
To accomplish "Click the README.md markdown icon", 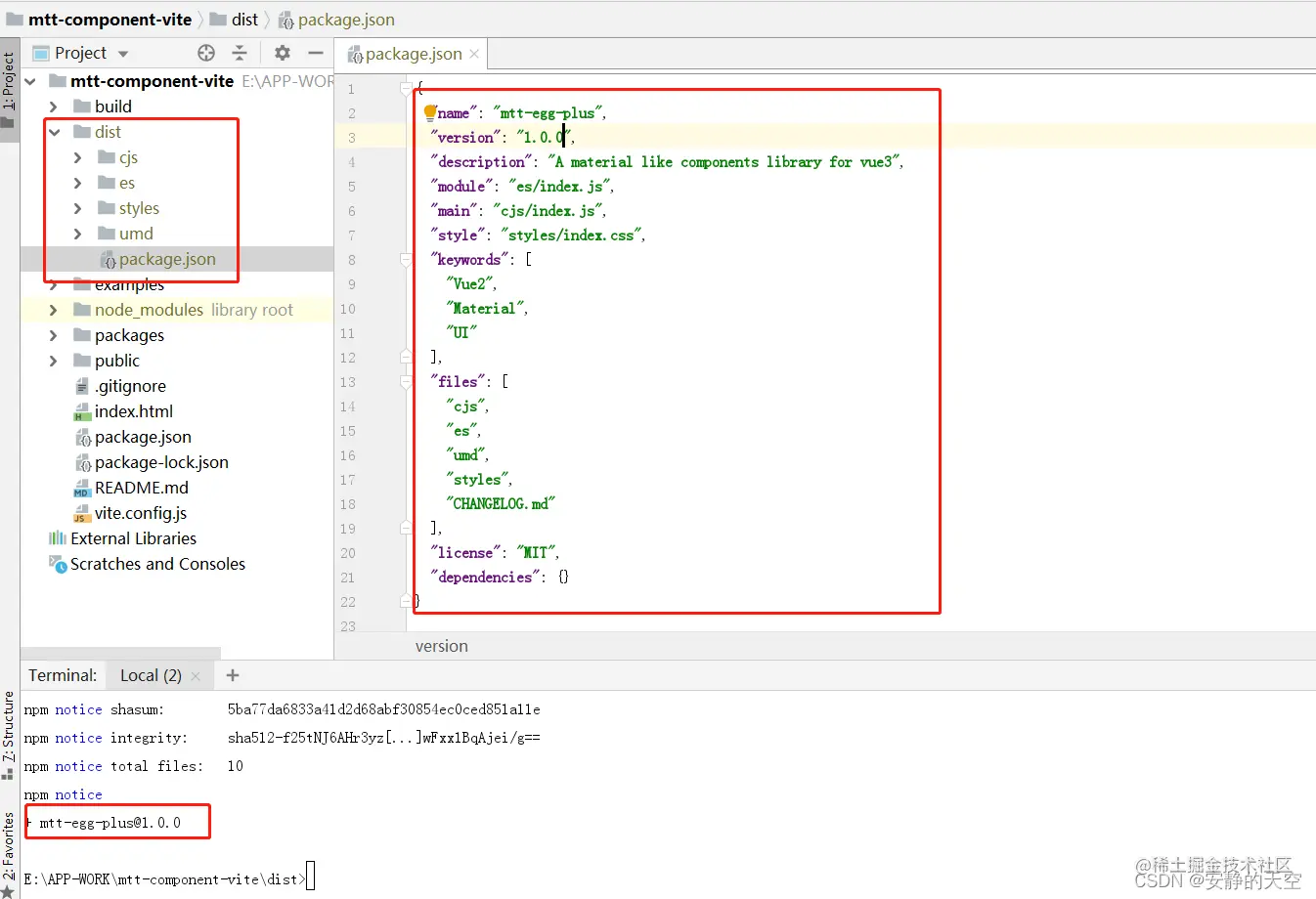I will point(82,488).
